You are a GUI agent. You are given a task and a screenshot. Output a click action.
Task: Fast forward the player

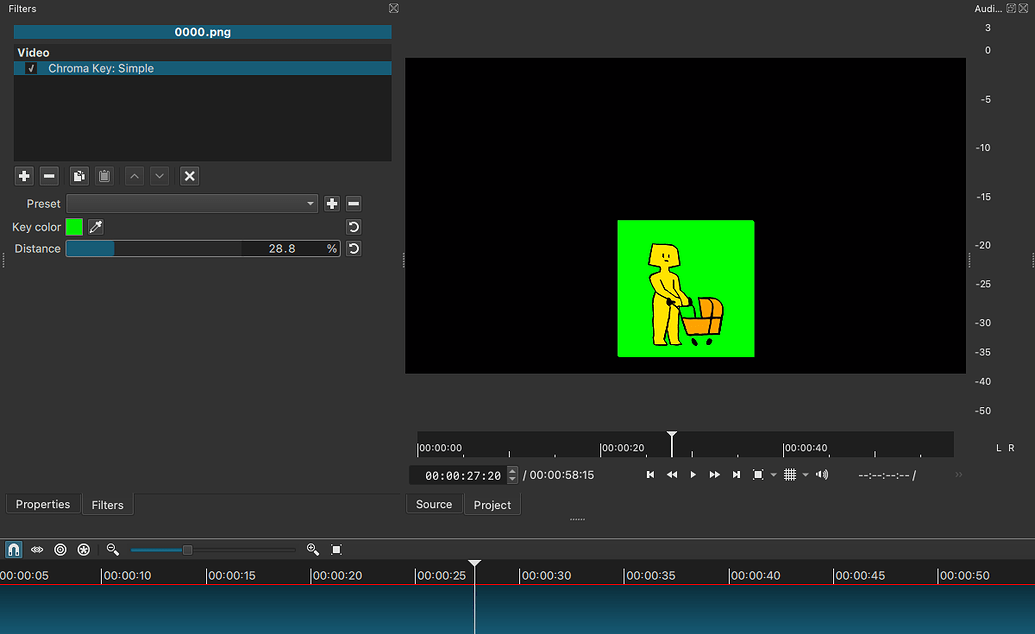(714, 475)
